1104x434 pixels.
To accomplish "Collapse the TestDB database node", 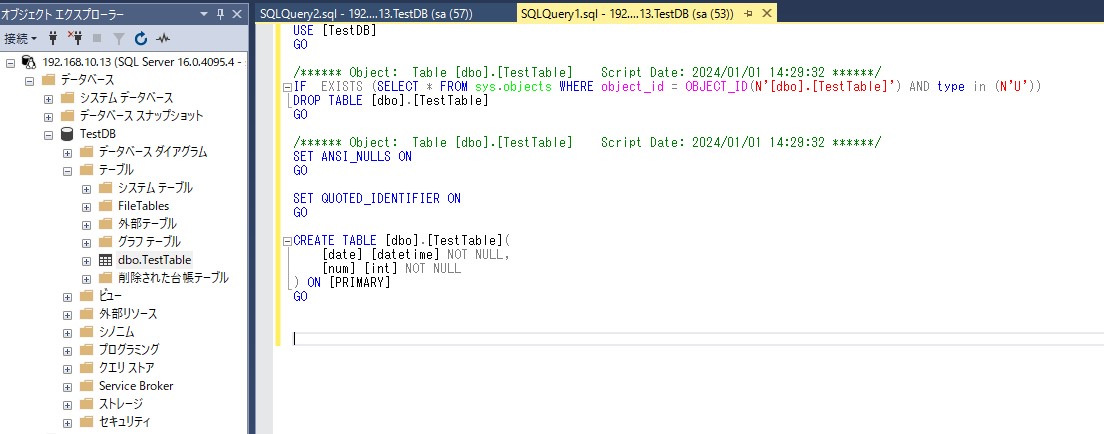I will pyautogui.click(x=49, y=135).
